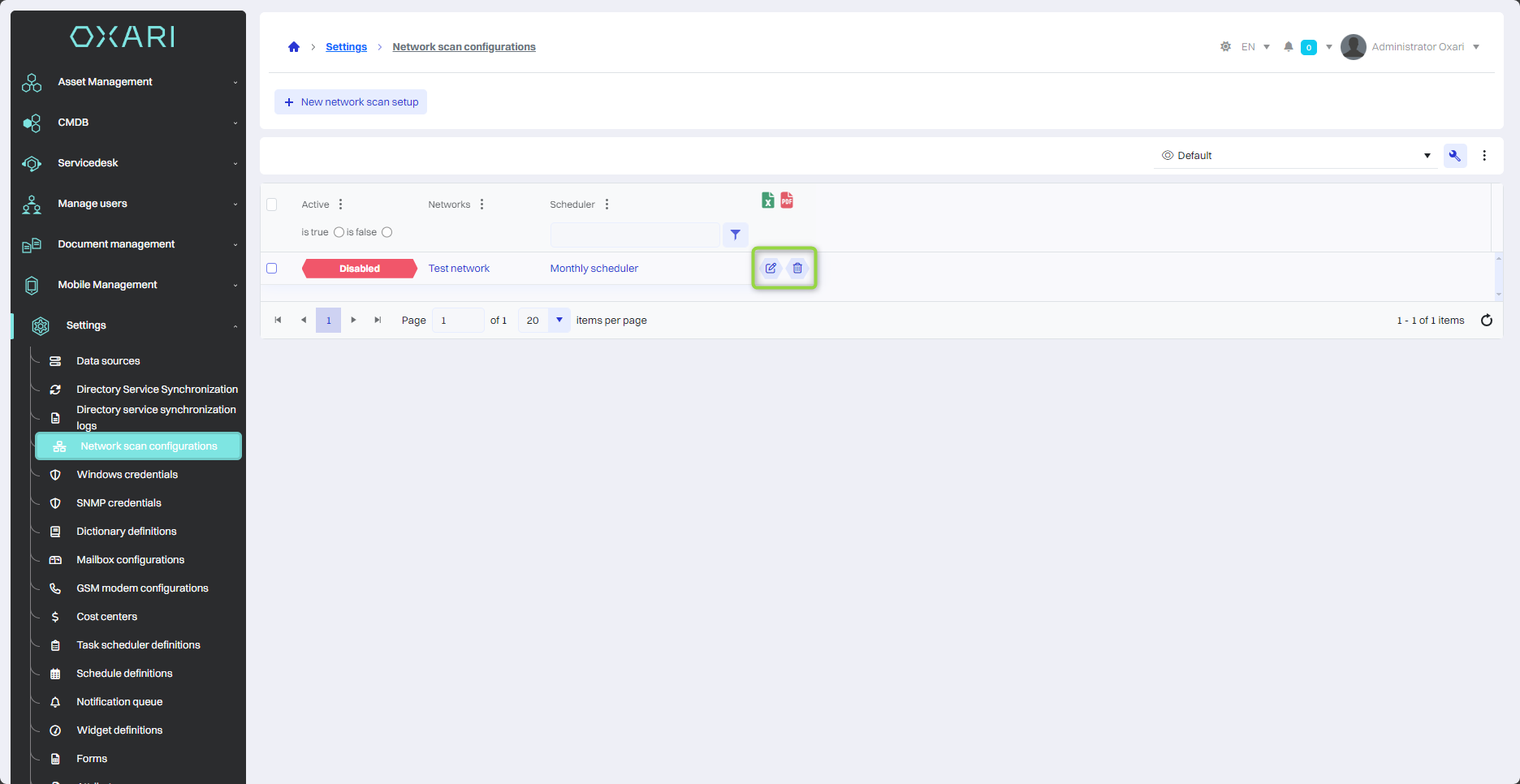
Task: Click the edit icon for Test network row
Action: [771, 268]
